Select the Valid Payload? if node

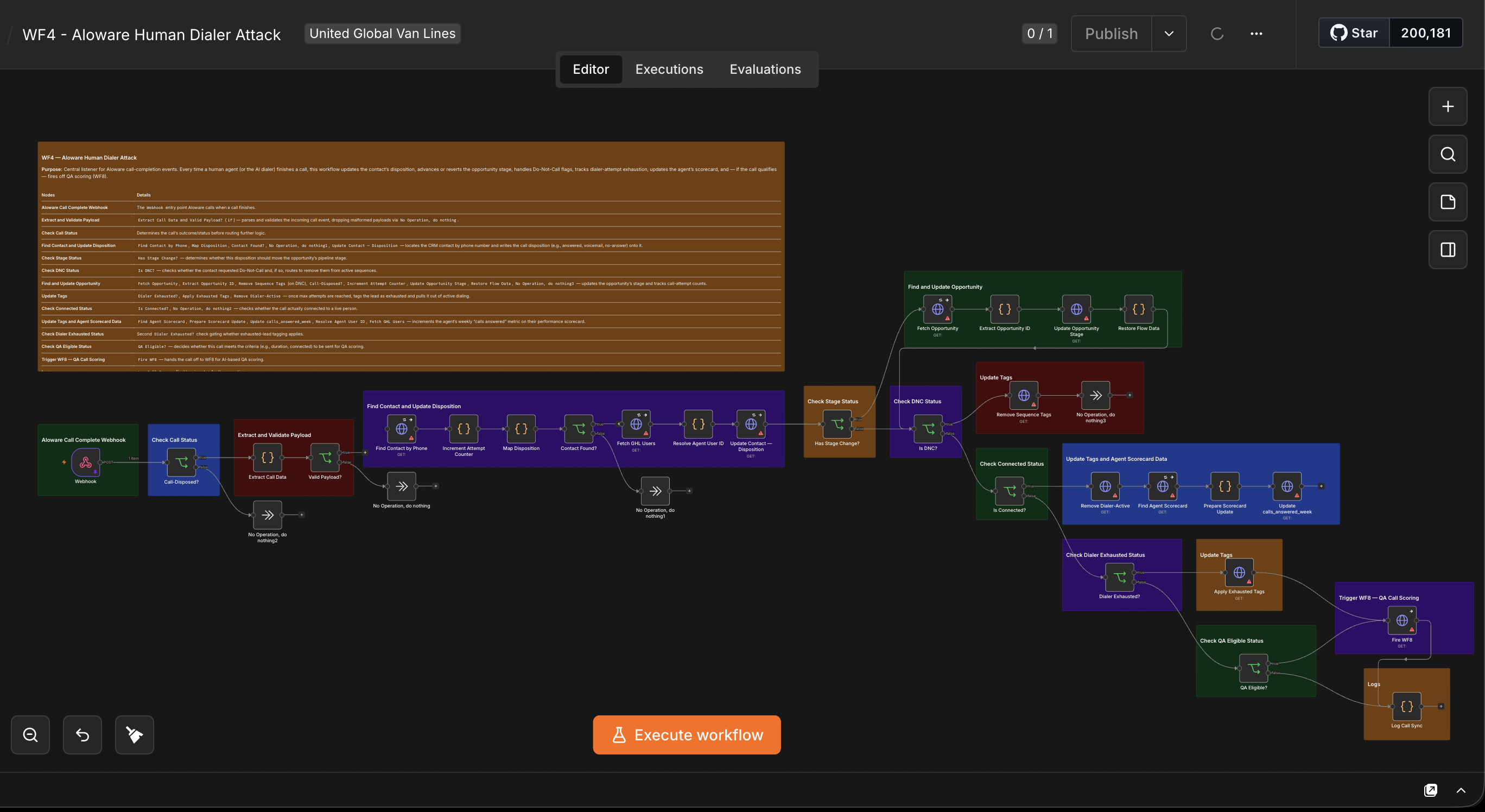click(x=325, y=458)
